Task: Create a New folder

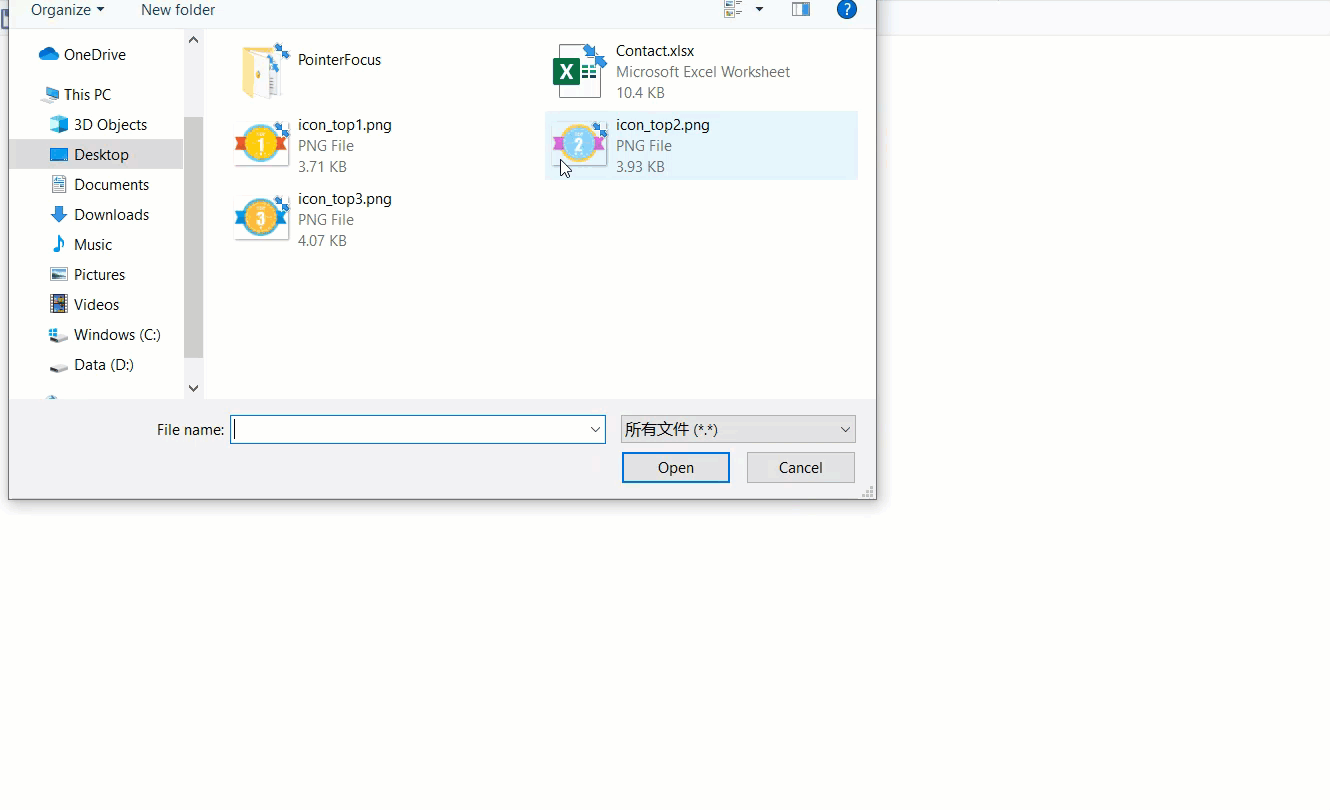Action: click(177, 10)
